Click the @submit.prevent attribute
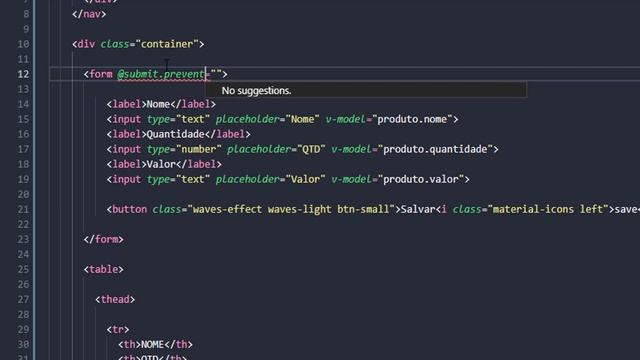 161,74
